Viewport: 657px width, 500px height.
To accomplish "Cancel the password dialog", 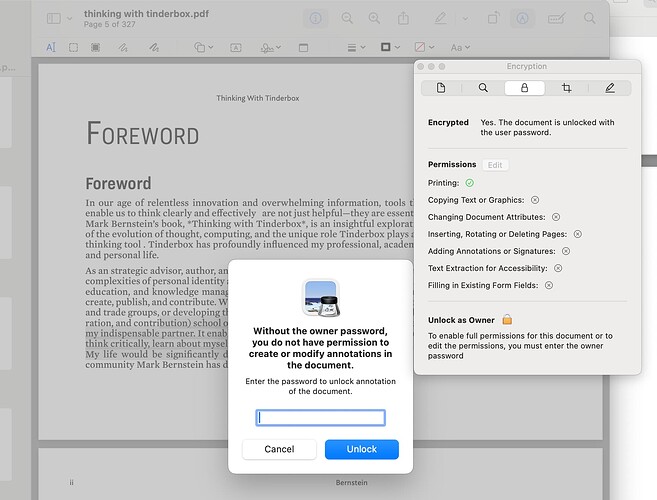I will [279, 449].
